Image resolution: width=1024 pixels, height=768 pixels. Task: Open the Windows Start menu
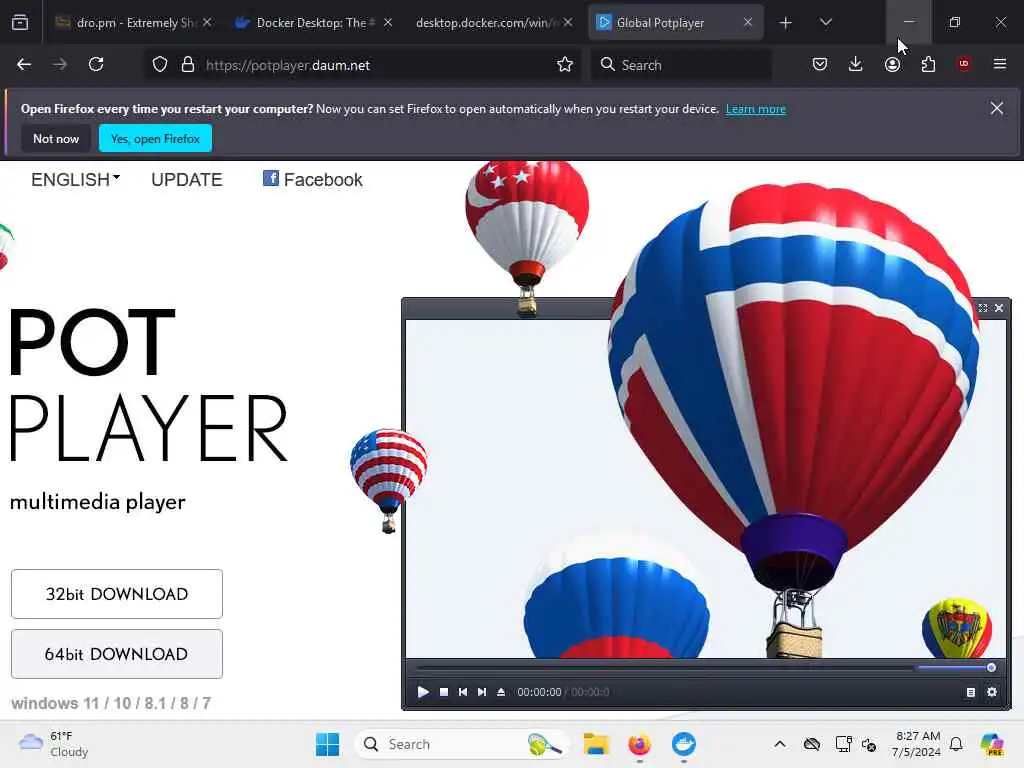tap(327, 744)
